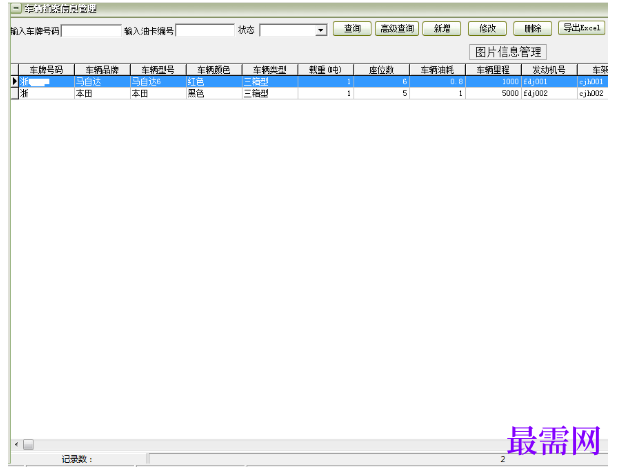Sort by 车辆品牌 column header

click(103, 70)
